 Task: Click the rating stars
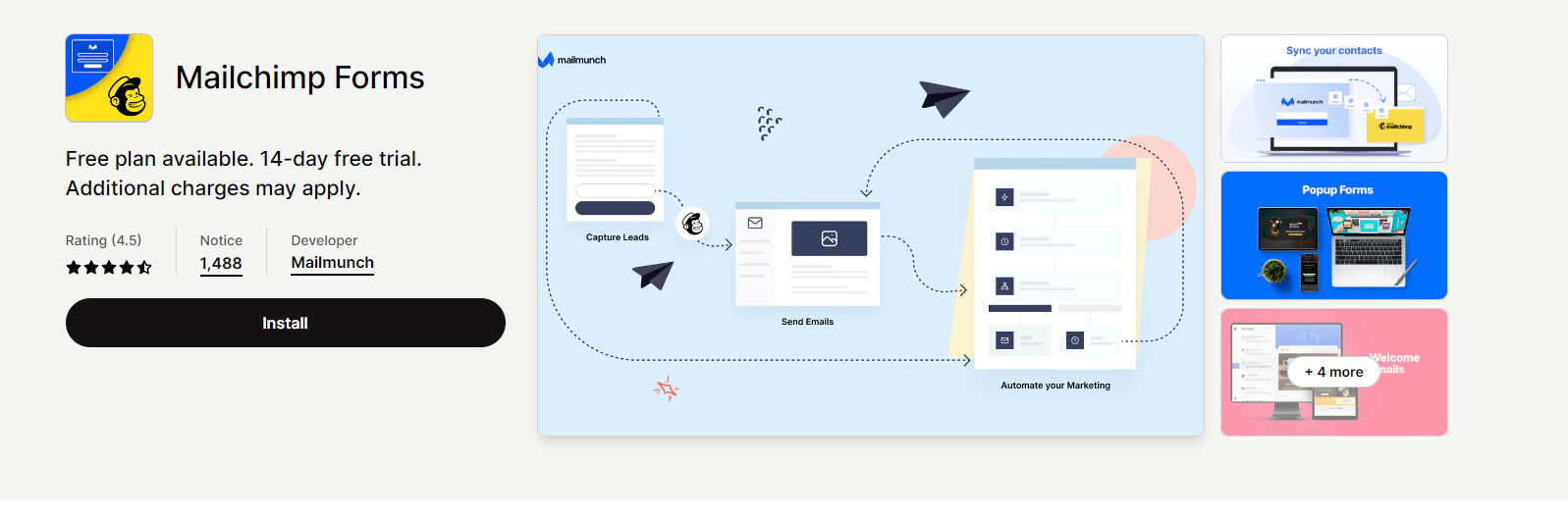click(x=109, y=267)
